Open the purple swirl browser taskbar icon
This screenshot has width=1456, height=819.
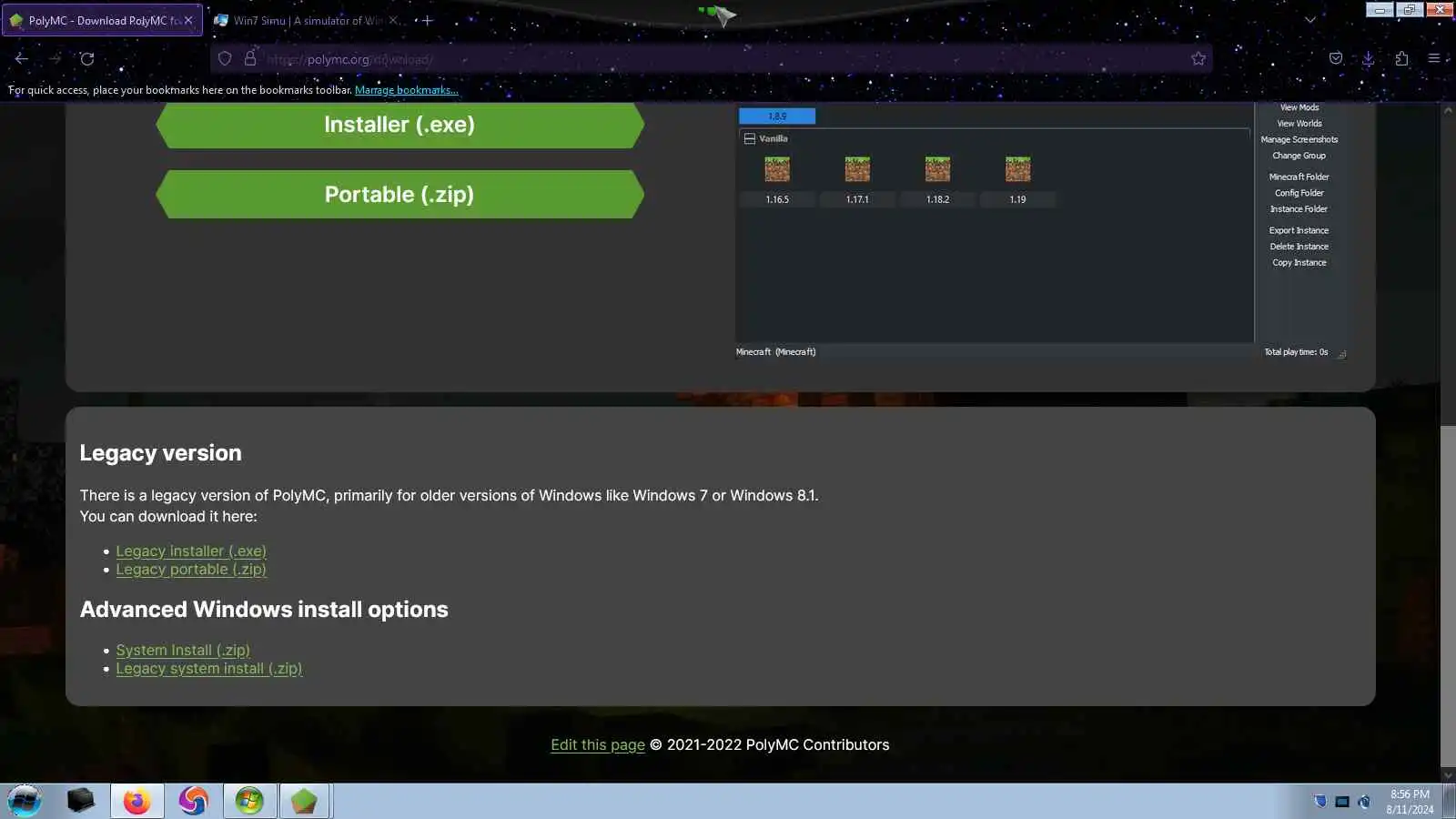click(193, 801)
